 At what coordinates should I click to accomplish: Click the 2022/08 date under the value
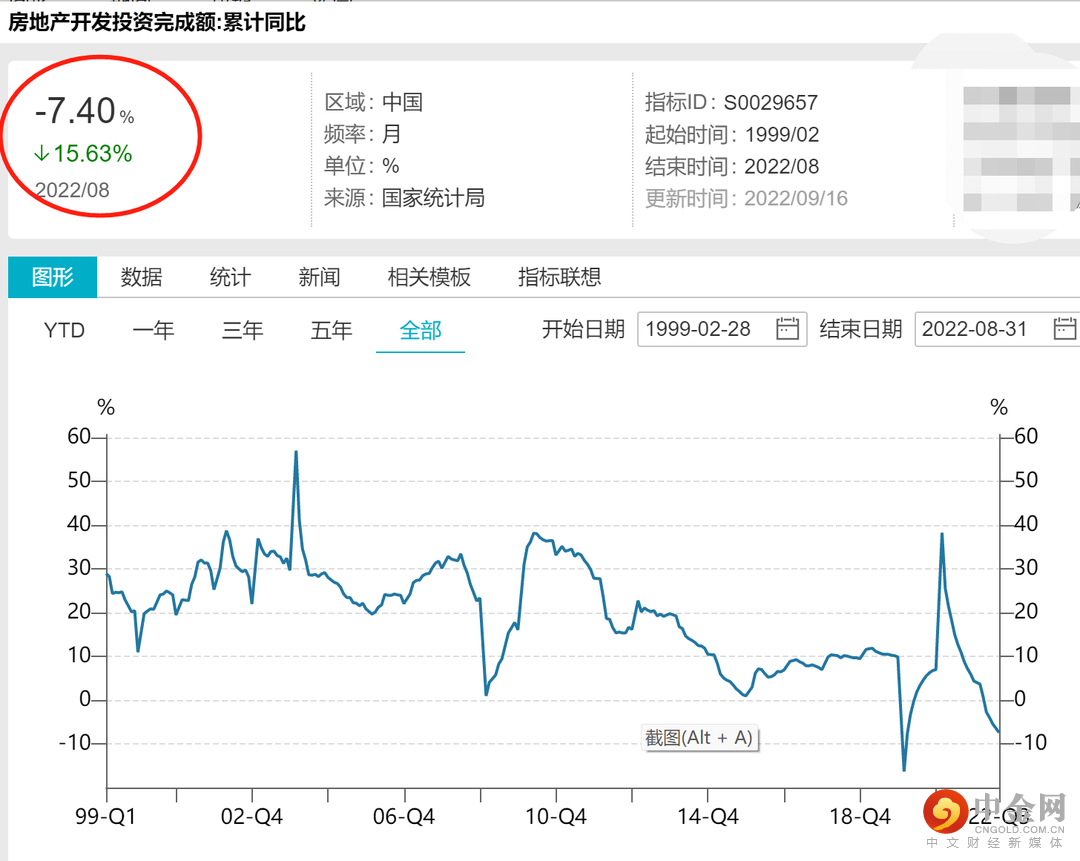click(x=72, y=190)
